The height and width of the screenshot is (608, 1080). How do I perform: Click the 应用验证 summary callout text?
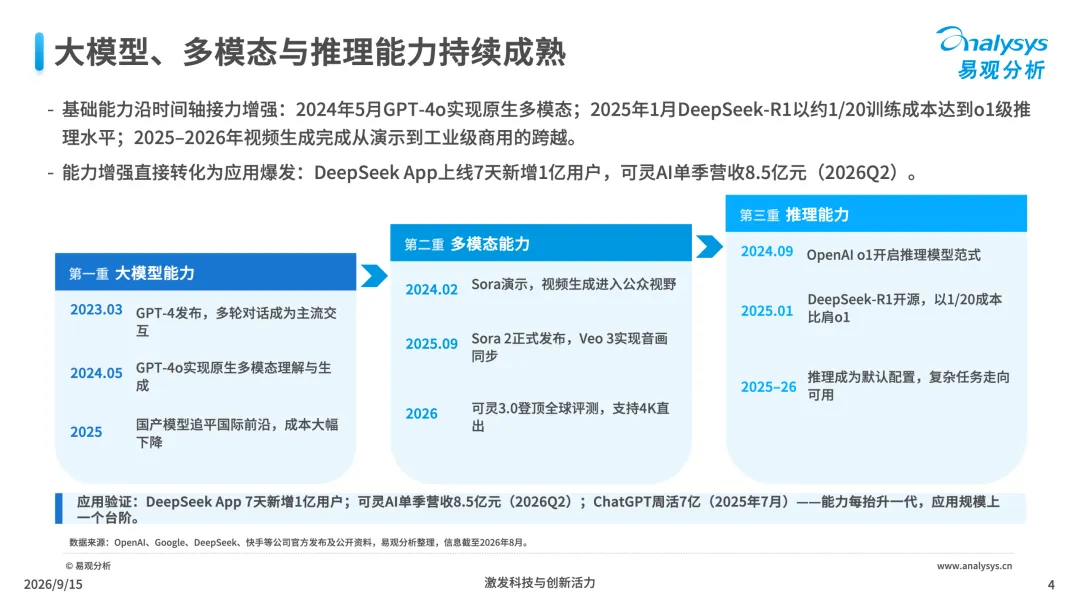538,509
